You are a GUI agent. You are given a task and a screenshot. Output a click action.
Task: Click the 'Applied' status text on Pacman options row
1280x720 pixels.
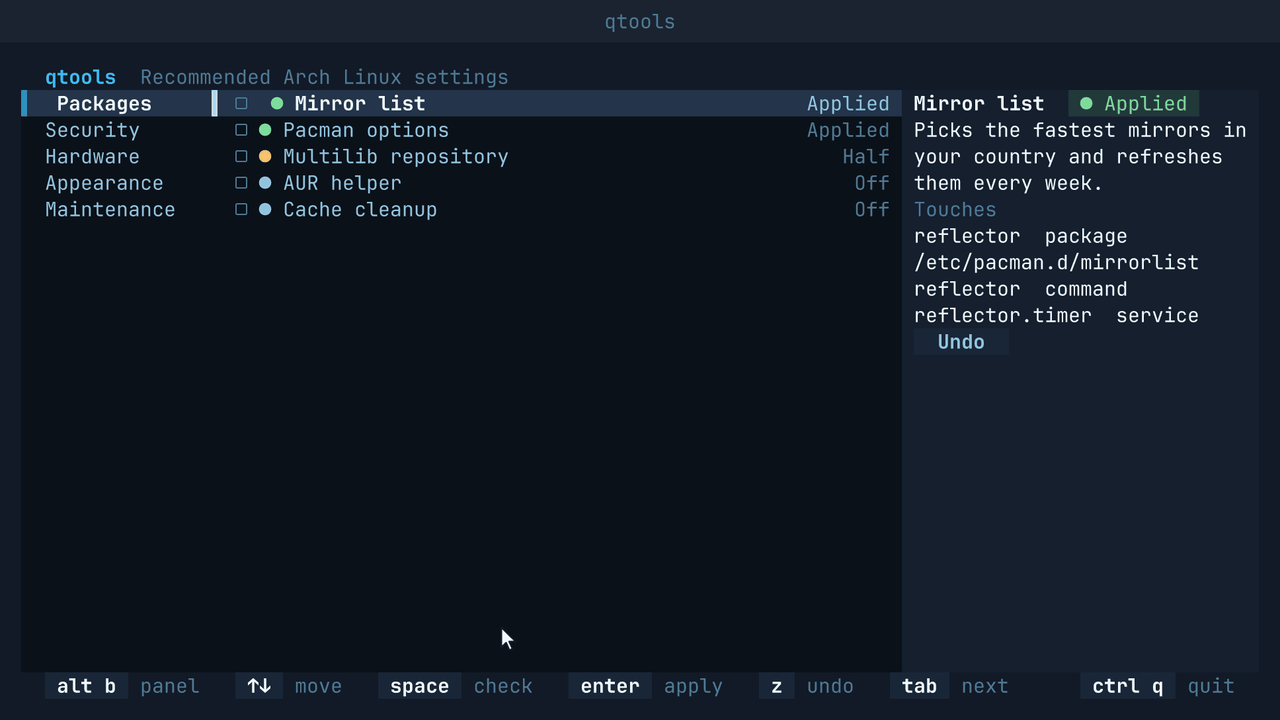[848, 130]
